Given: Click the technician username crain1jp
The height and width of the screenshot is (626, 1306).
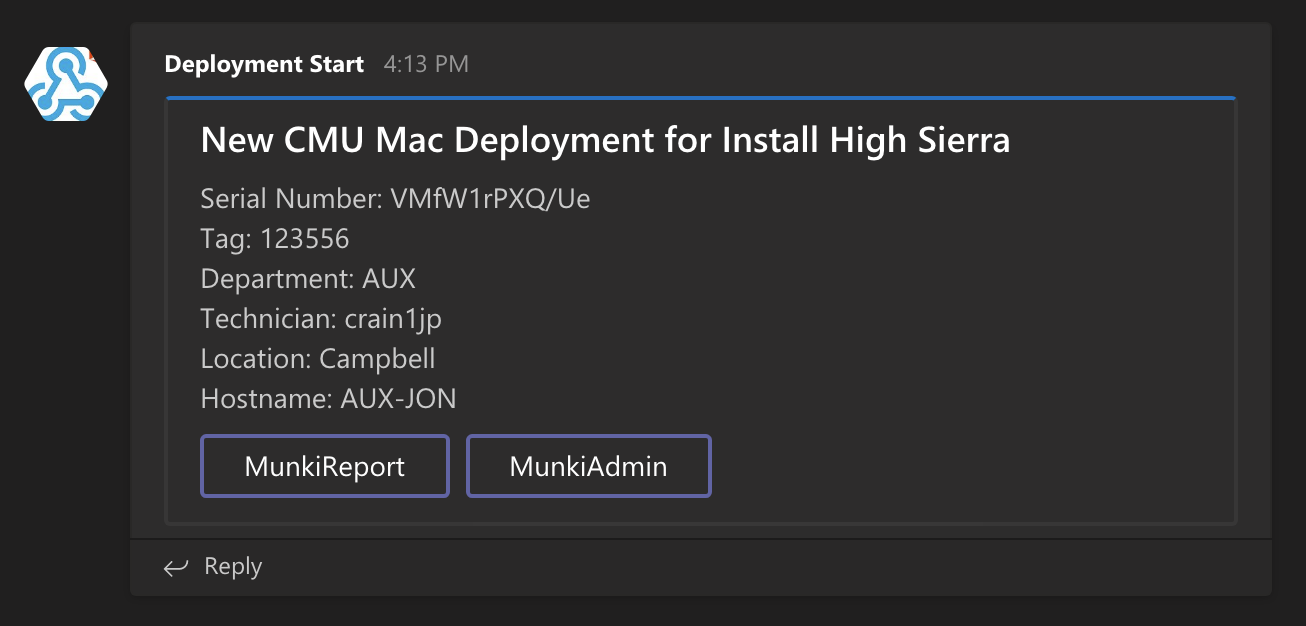Looking at the screenshot, I should [393, 319].
